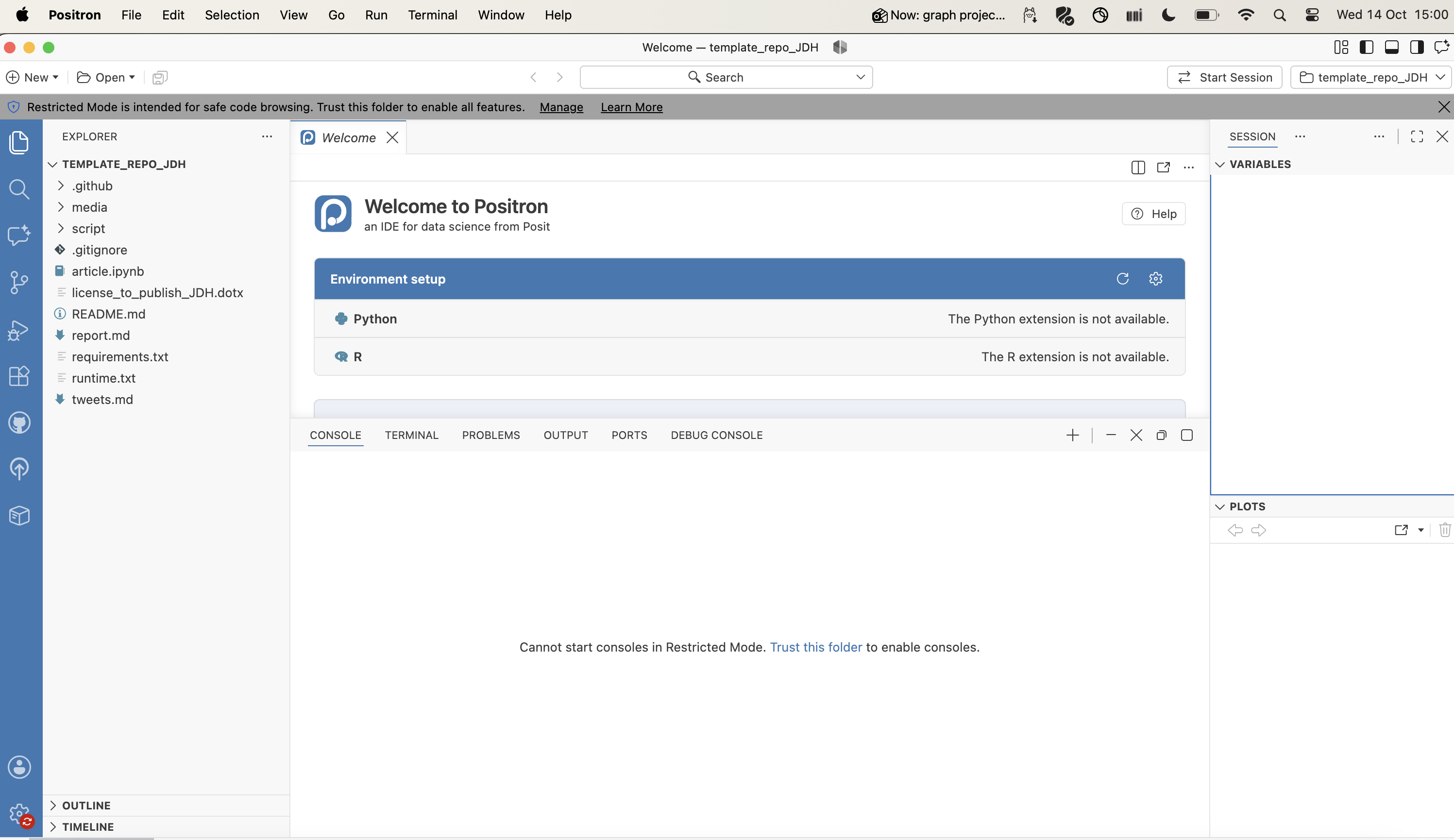Open Environment setup settings gear
Image resolution: width=1454 pixels, height=840 pixels.
coord(1155,279)
